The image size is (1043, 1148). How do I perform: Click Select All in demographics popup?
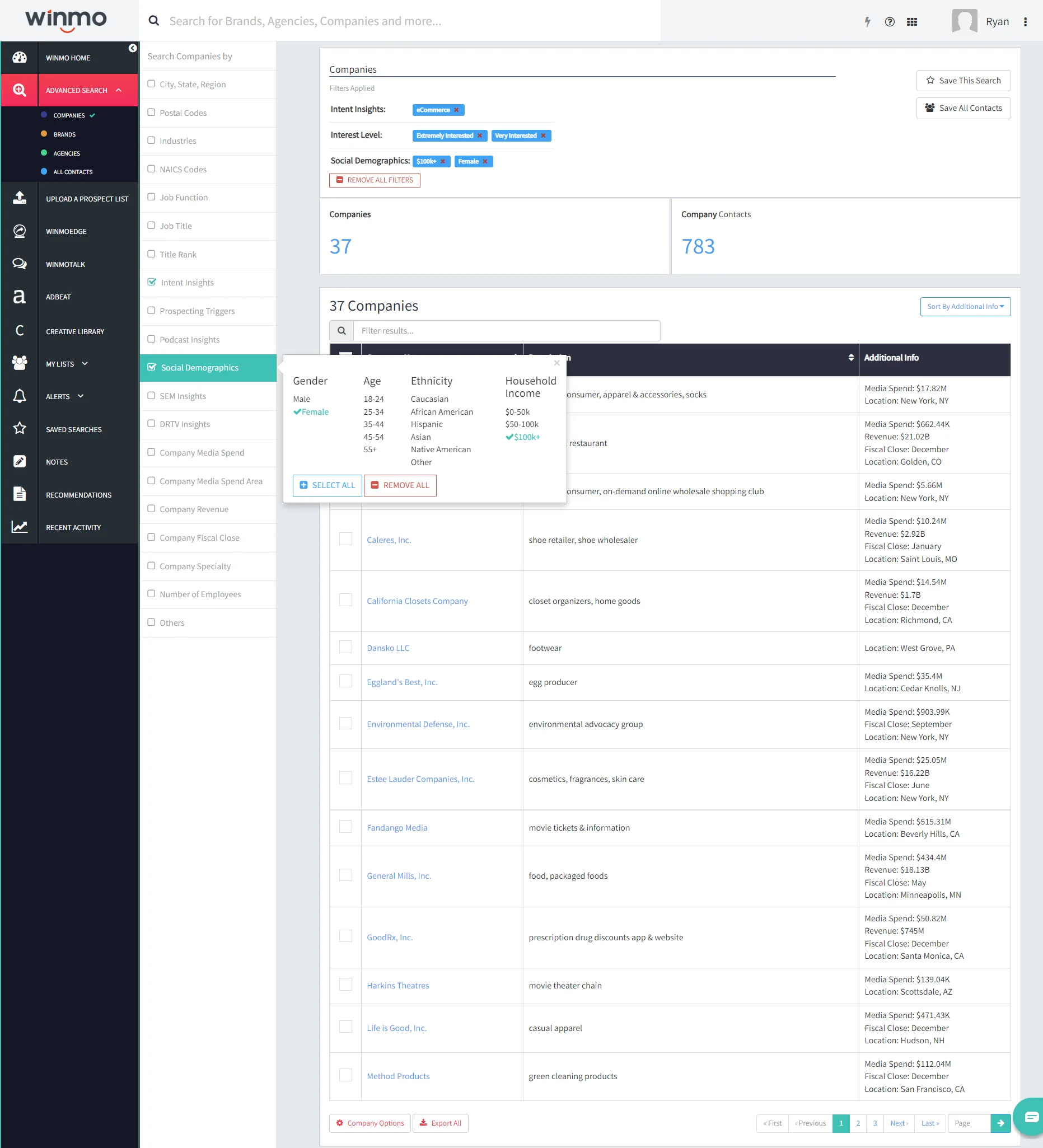(327, 485)
